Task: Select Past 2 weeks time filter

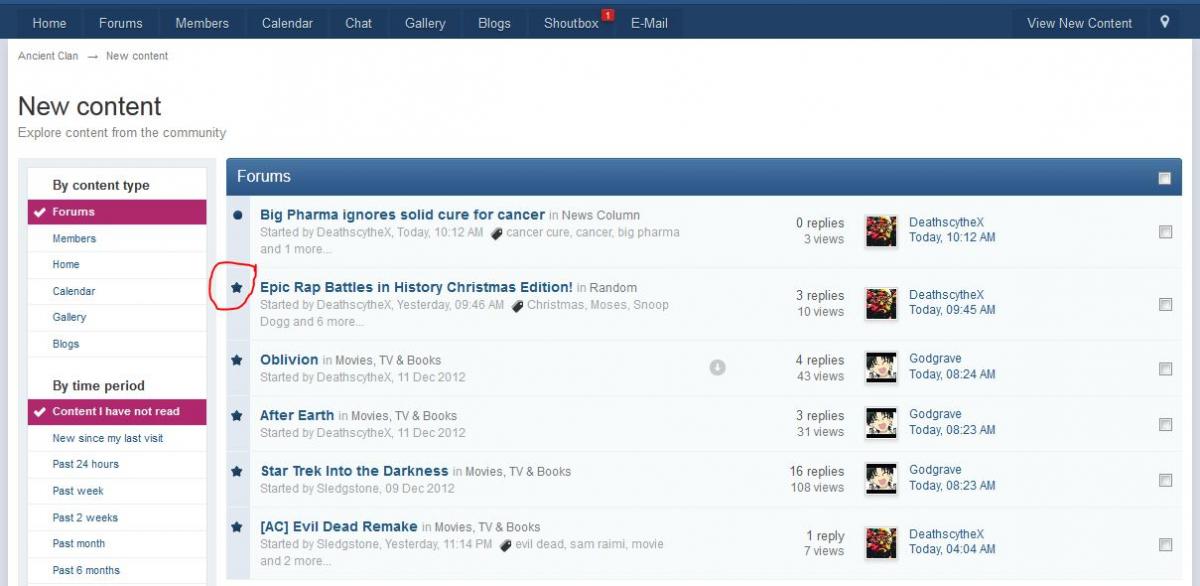Action: 85,517
